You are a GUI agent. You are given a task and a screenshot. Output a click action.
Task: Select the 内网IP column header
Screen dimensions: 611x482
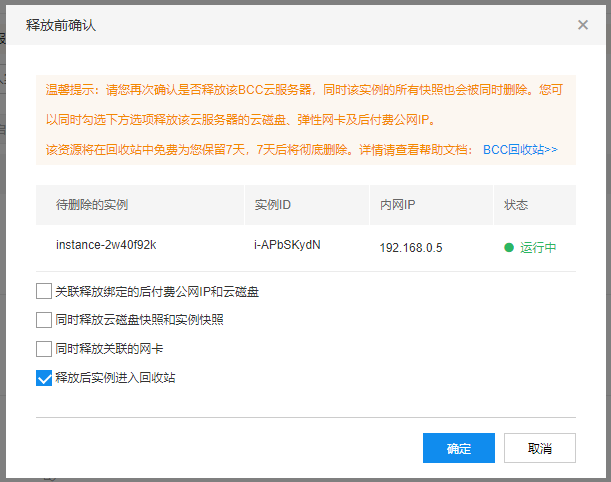click(x=397, y=205)
